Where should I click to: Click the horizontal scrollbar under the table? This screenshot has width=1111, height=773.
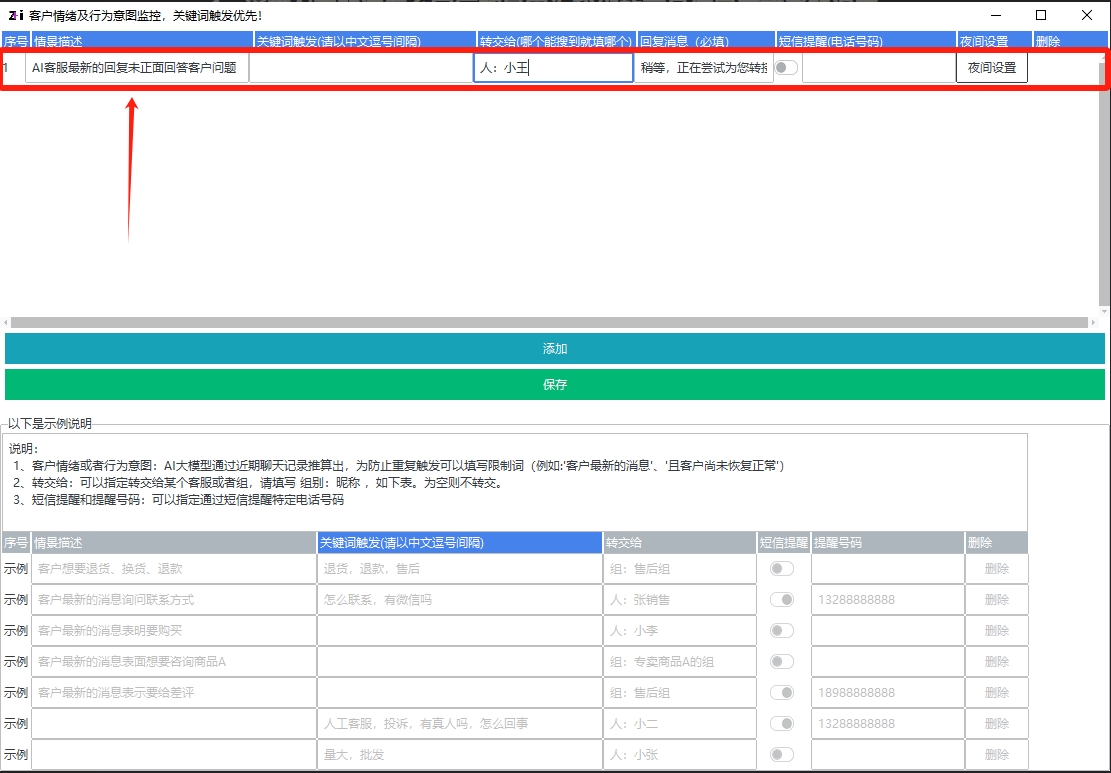pos(548,323)
